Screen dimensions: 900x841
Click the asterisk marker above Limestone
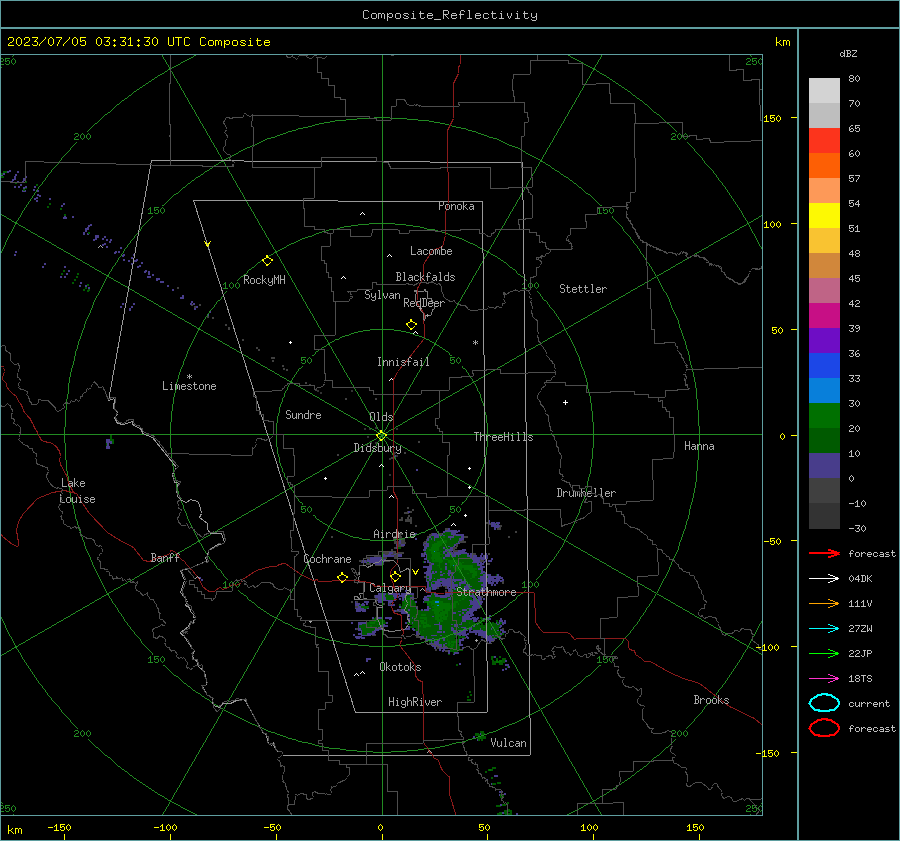coord(189,377)
